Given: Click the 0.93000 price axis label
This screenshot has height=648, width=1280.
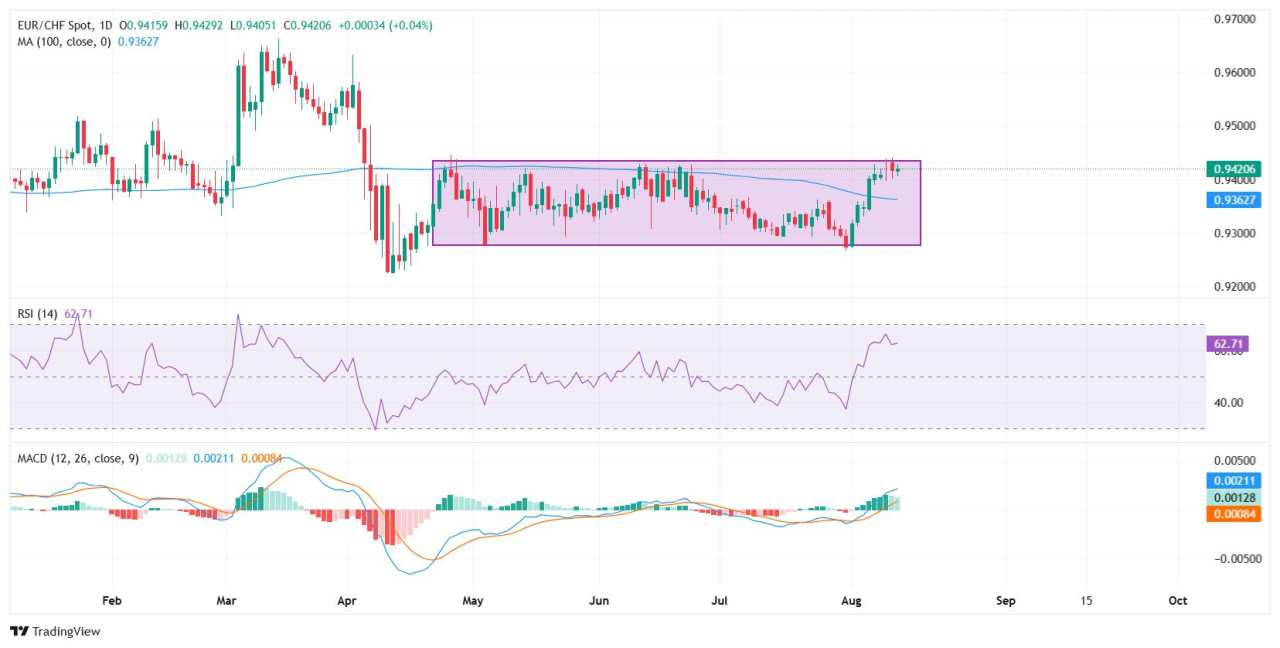Looking at the screenshot, I should 1235,233.
